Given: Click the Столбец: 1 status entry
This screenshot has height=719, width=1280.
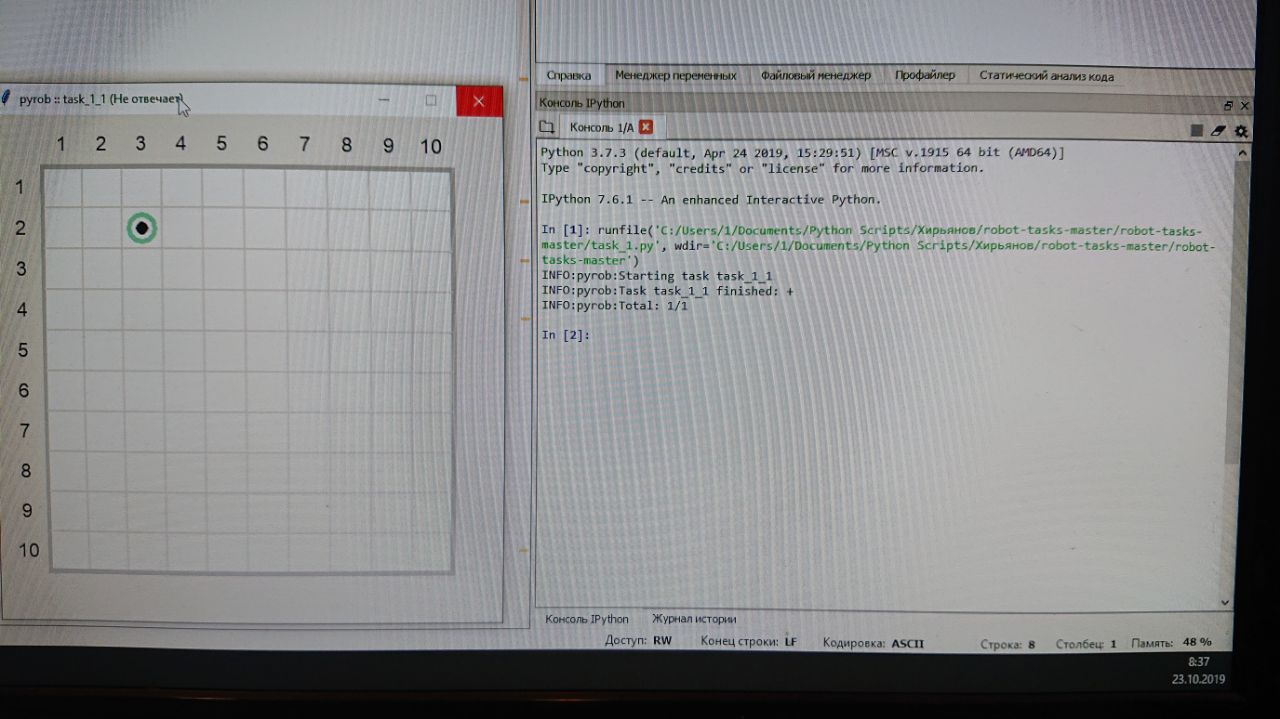Looking at the screenshot, I should tap(1086, 644).
